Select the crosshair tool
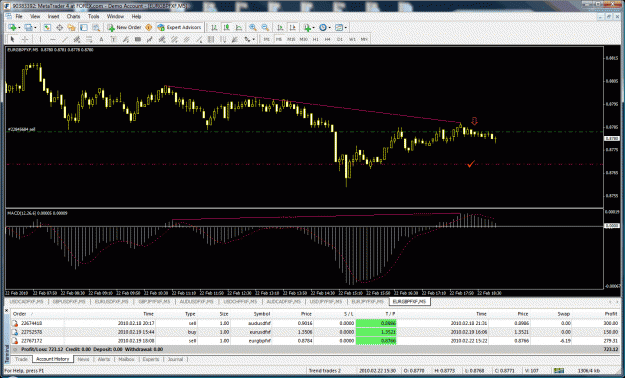 pyautogui.click(x=25, y=39)
